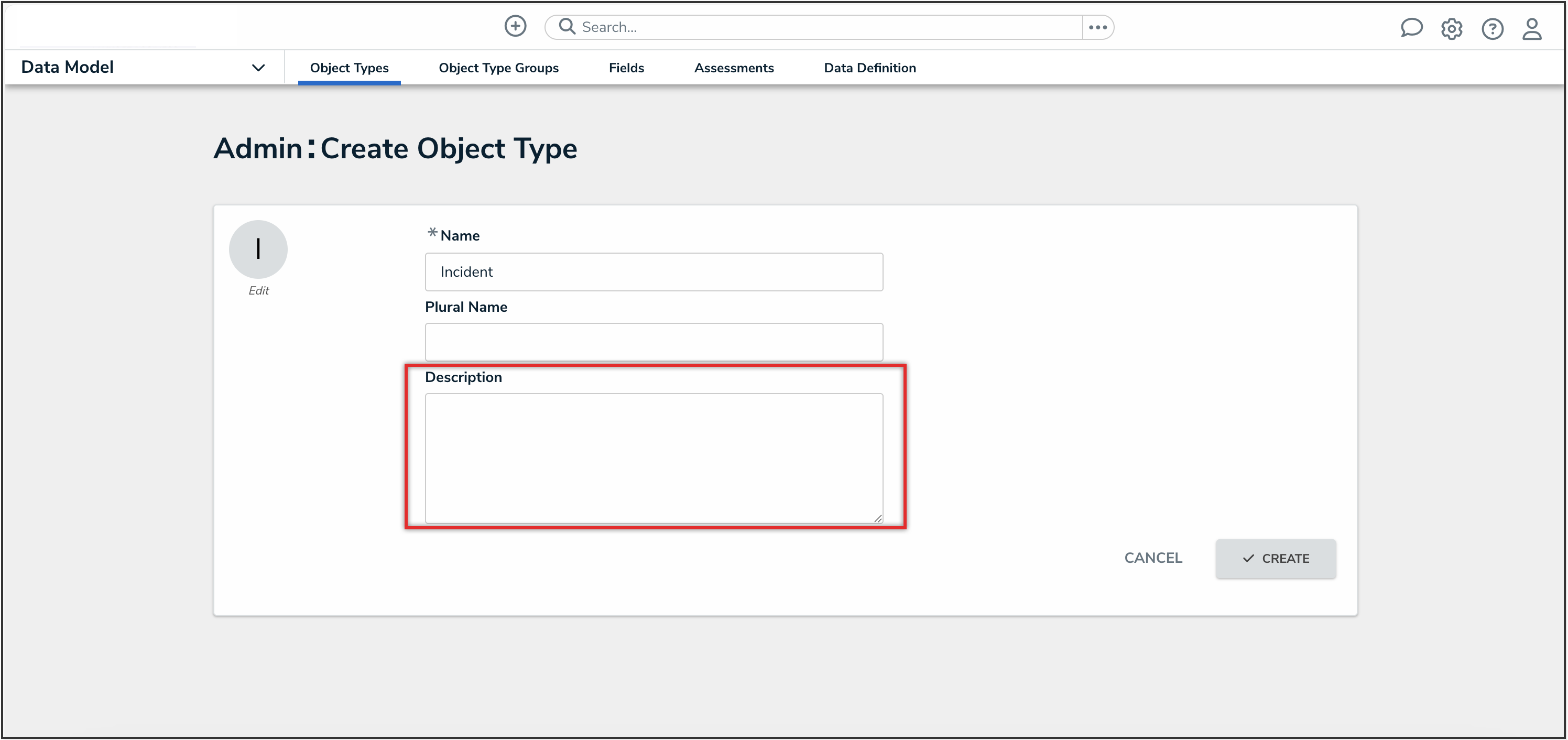Click the plus quick-add icon
This screenshot has height=740, width=1568.
point(515,26)
